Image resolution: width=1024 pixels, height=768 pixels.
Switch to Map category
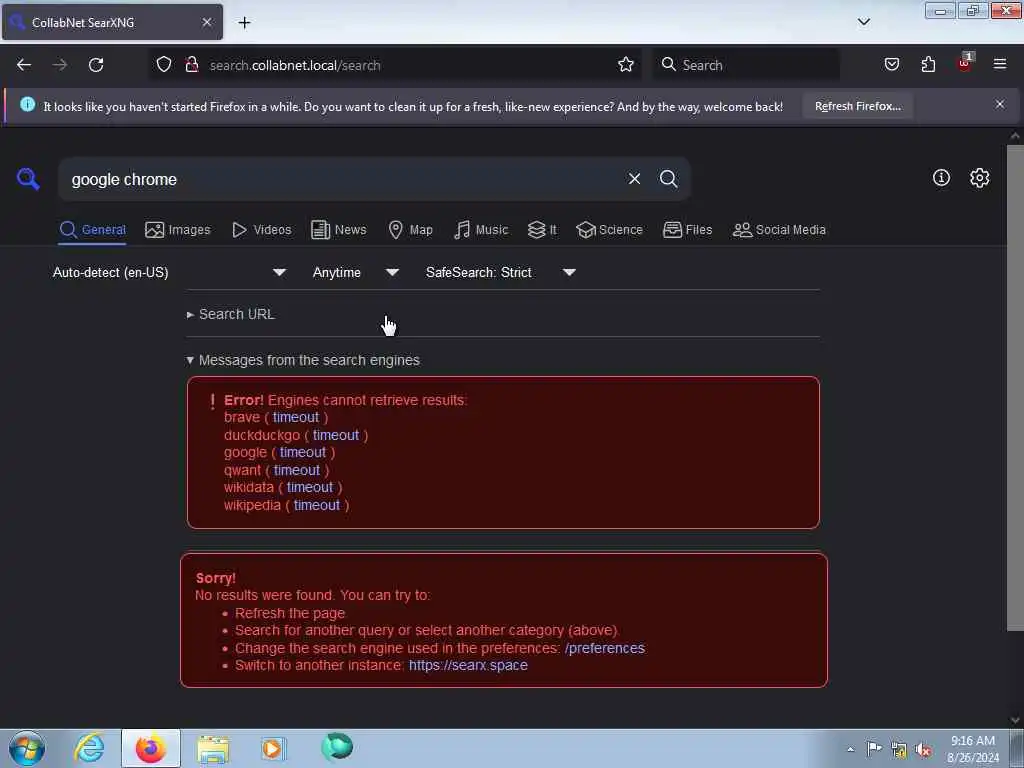pos(410,230)
